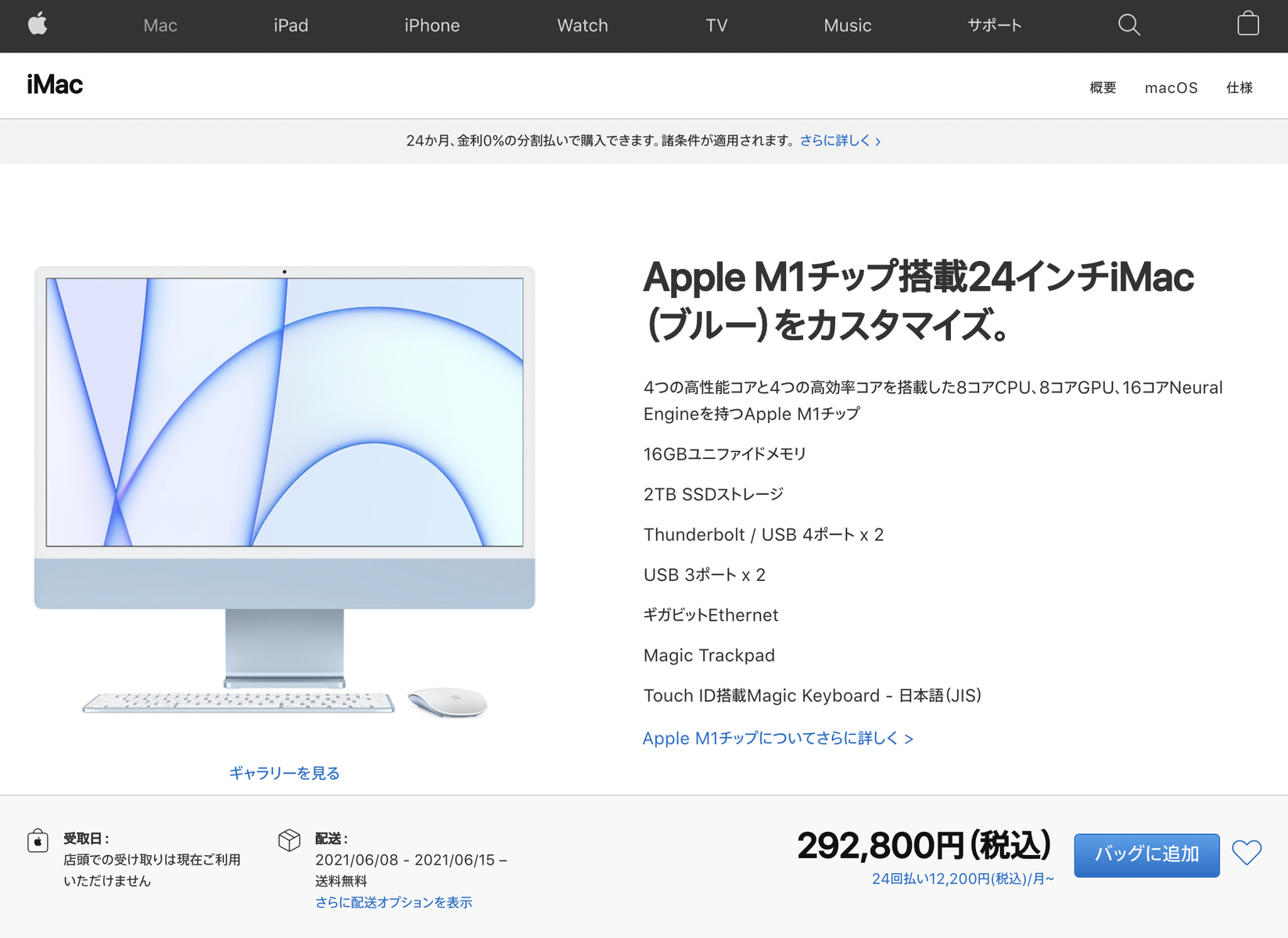
Task: Switch to the macOS tab
Action: click(x=1171, y=88)
